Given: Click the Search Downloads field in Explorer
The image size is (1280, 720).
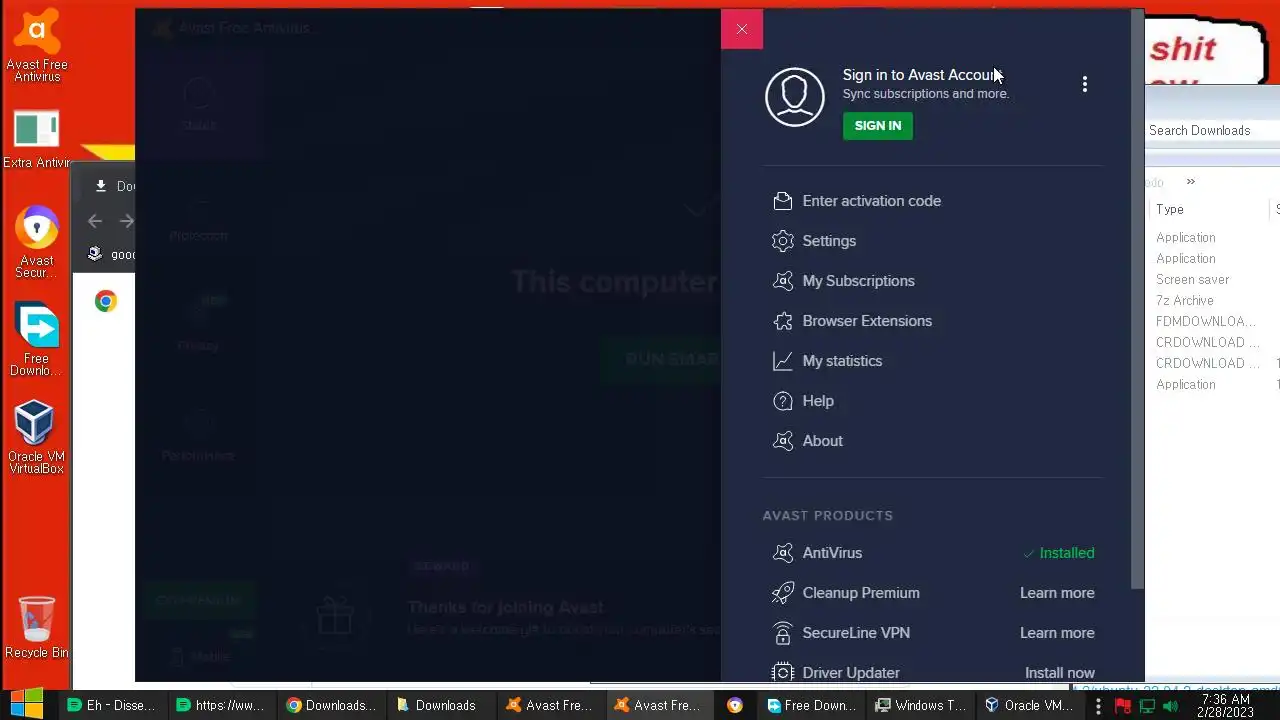Looking at the screenshot, I should (x=1212, y=131).
